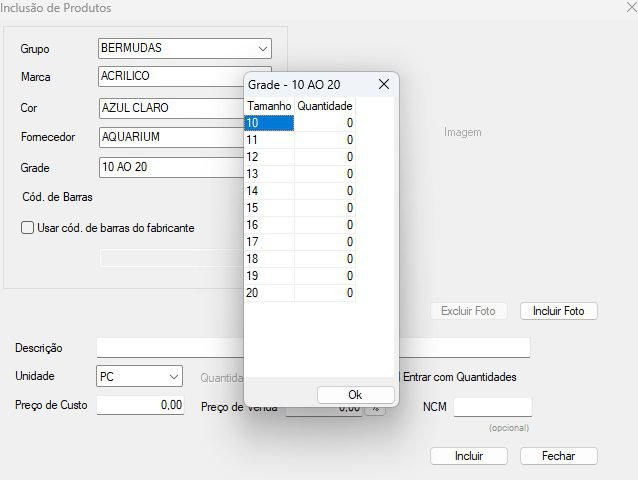Image resolution: width=638 pixels, height=480 pixels.
Task: Click the Entrar com Quantidades label
Action: pyautogui.click(x=460, y=377)
